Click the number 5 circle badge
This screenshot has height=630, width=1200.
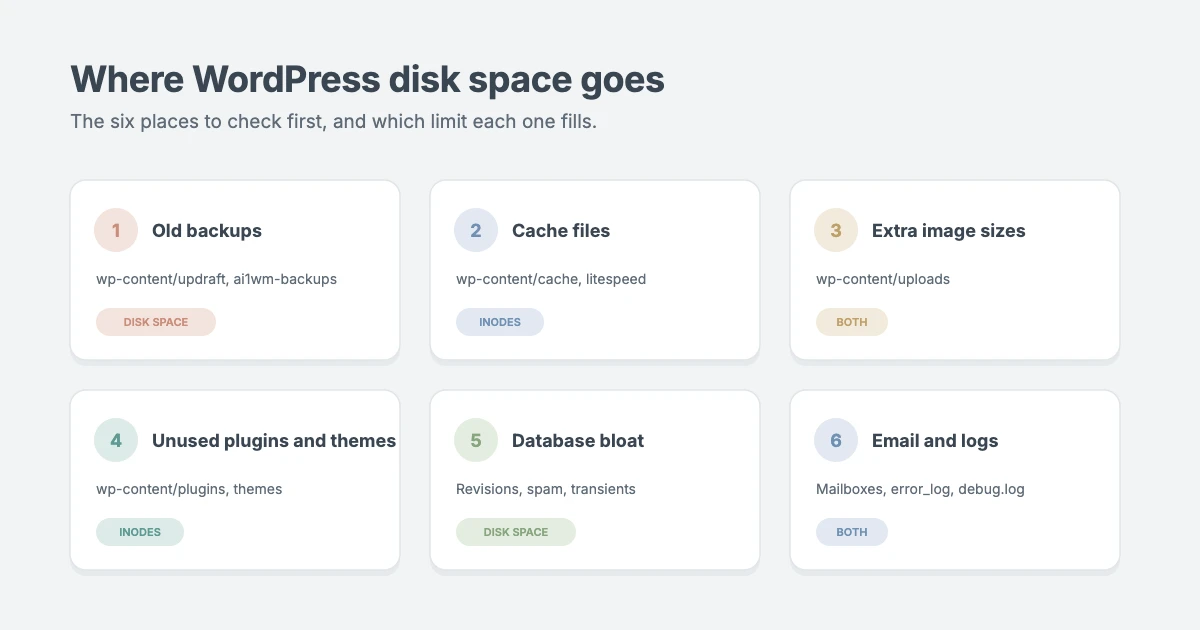click(x=476, y=440)
